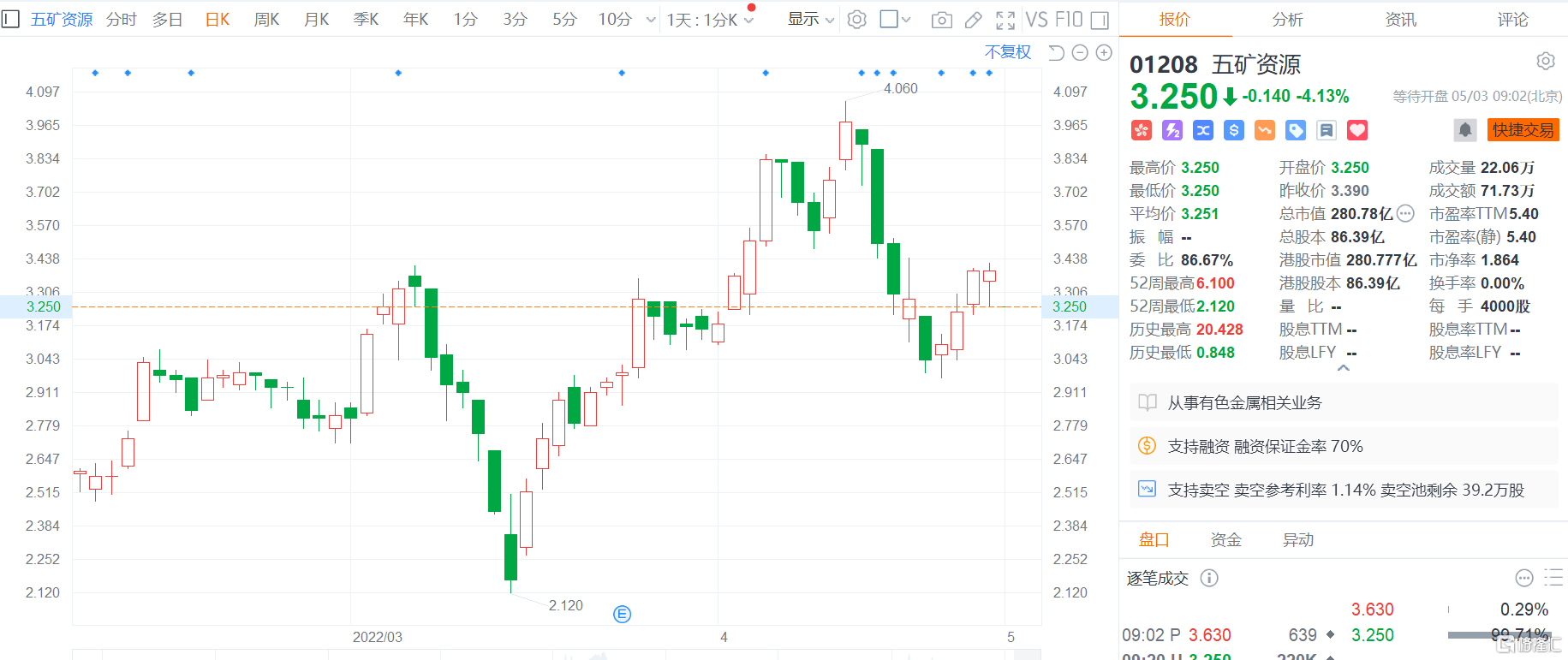Click the camera screenshot icon

(x=941, y=20)
